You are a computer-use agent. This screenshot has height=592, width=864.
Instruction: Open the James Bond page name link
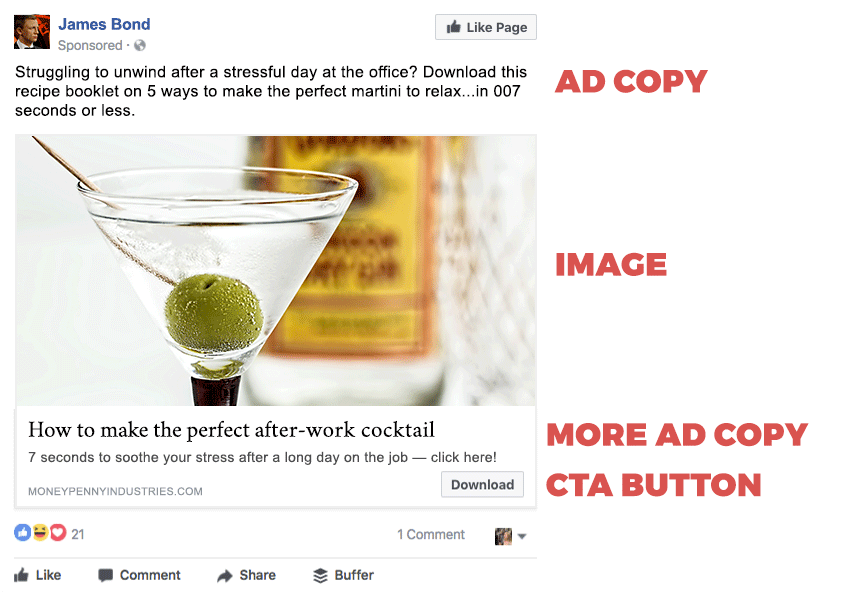pyautogui.click(x=104, y=24)
